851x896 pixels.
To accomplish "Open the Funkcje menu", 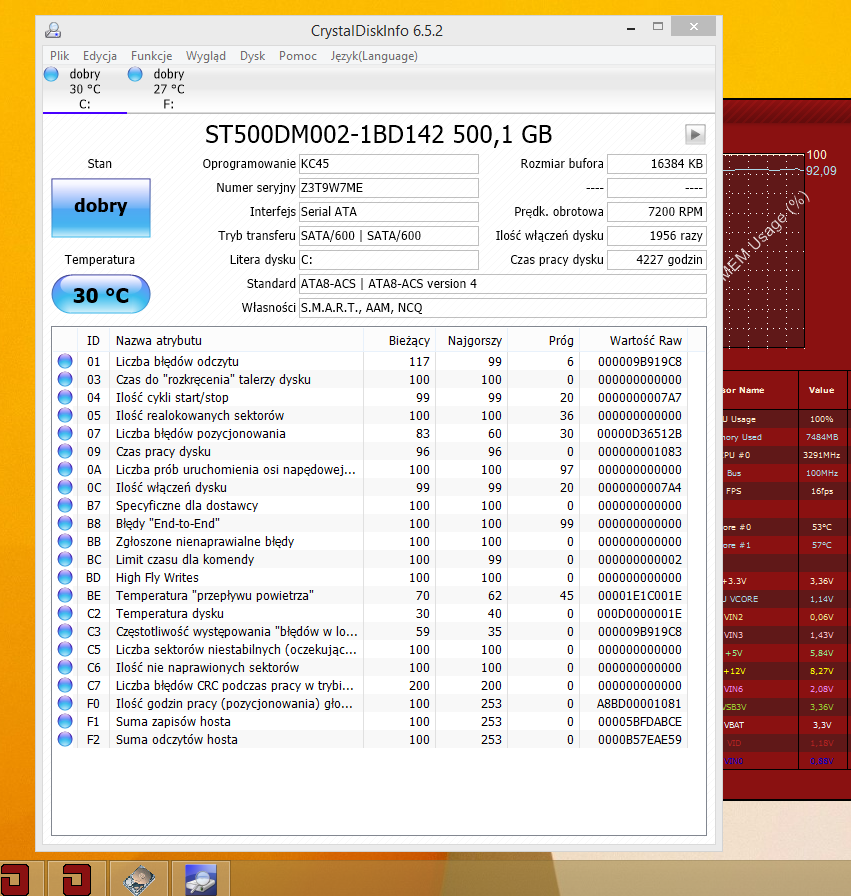I will click(x=151, y=56).
